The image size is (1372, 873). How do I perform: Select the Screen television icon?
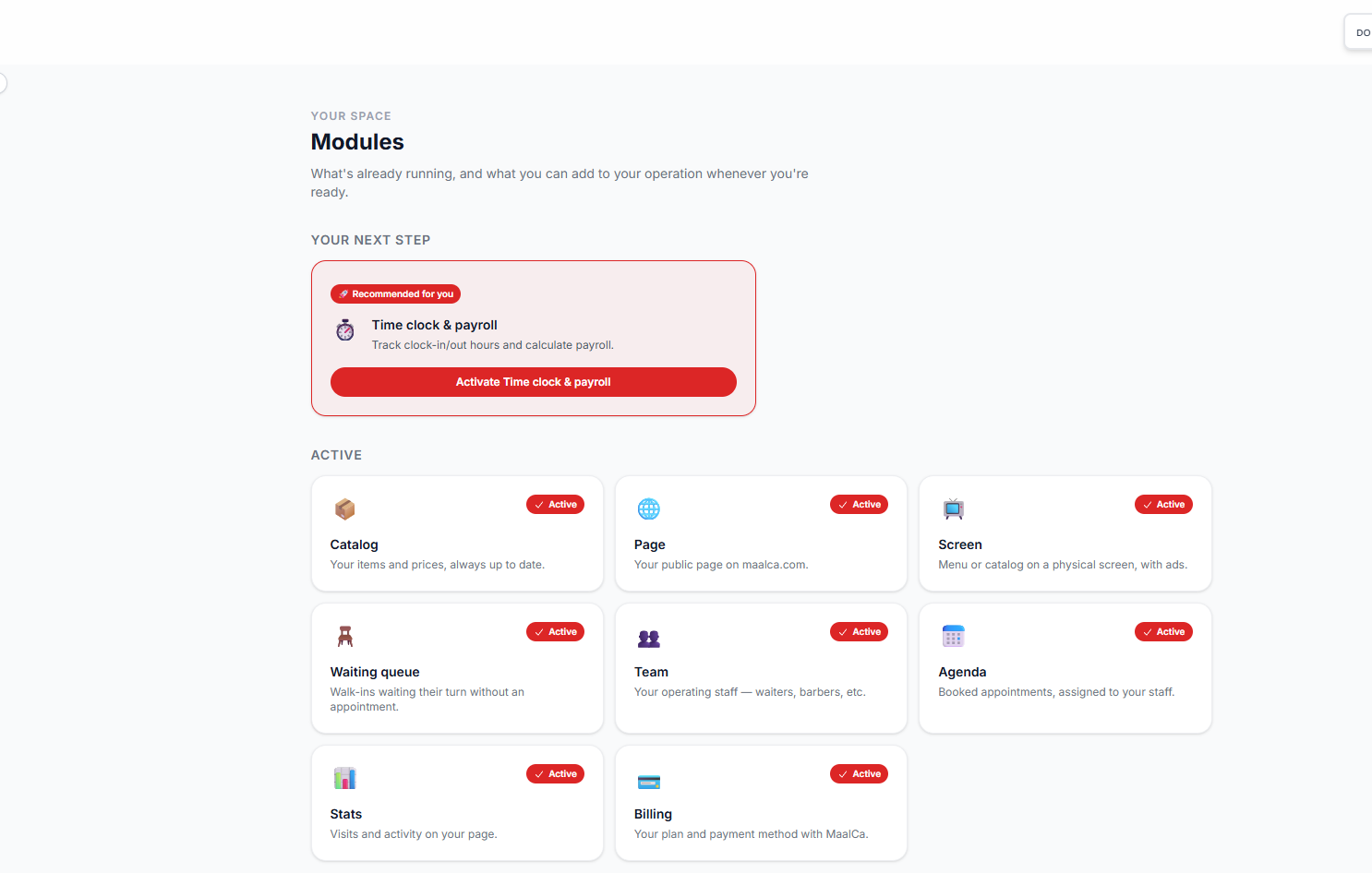pyautogui.click(x=953, y=508)
